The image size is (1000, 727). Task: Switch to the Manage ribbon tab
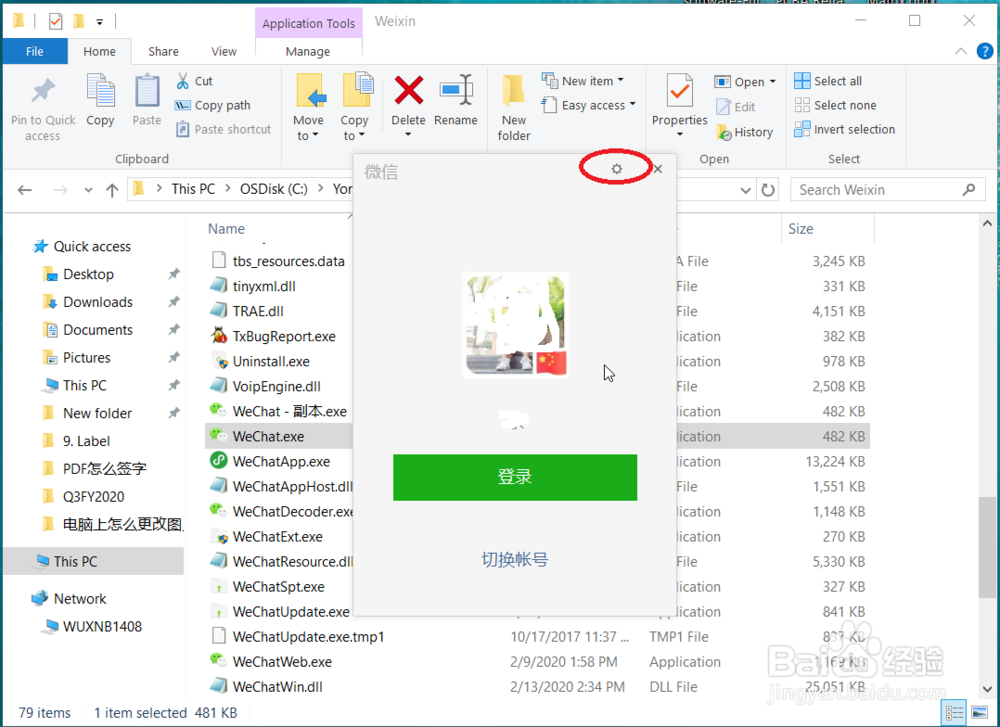pos(308,52)
